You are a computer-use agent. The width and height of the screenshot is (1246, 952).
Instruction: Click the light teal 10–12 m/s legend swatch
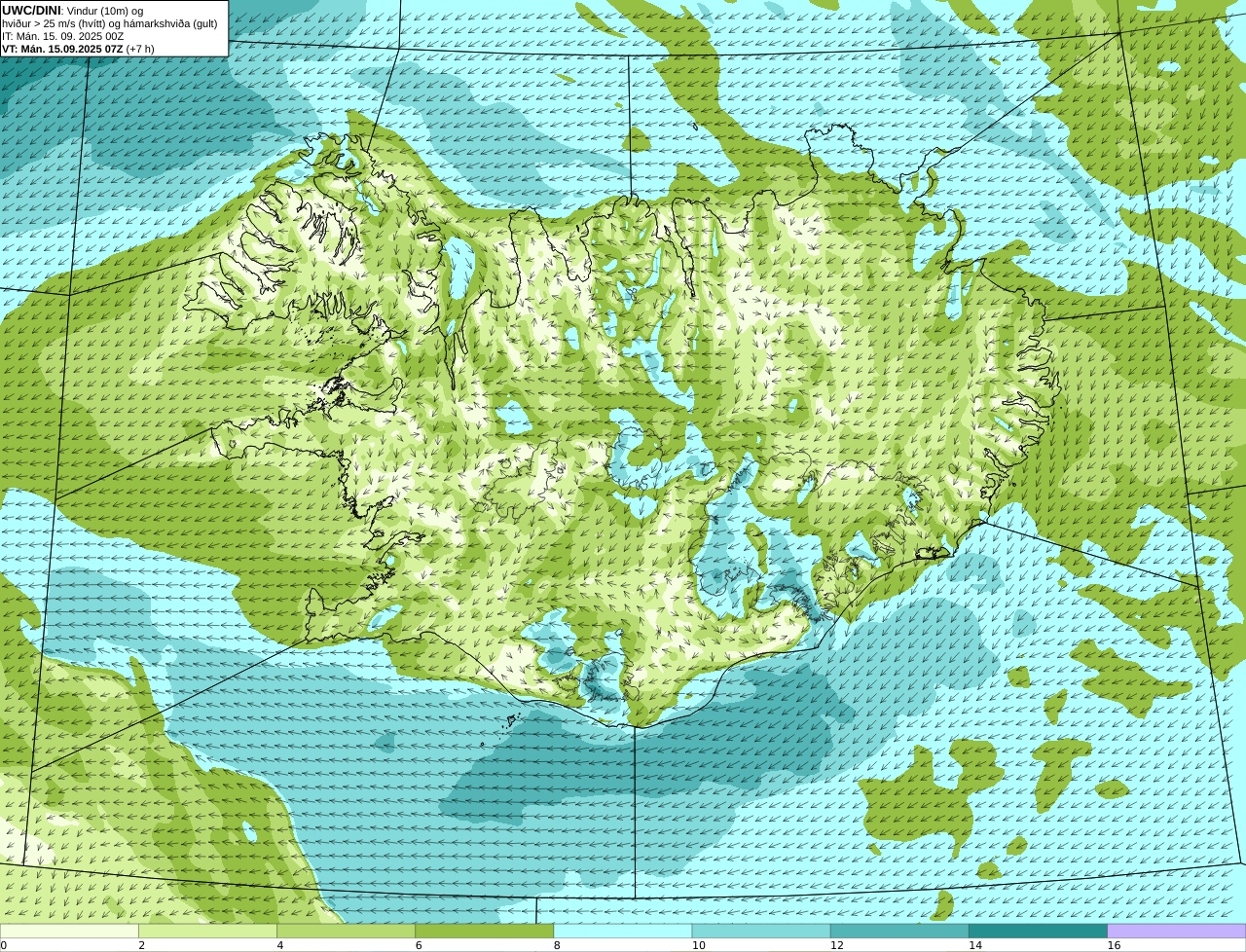pos(761,932)
